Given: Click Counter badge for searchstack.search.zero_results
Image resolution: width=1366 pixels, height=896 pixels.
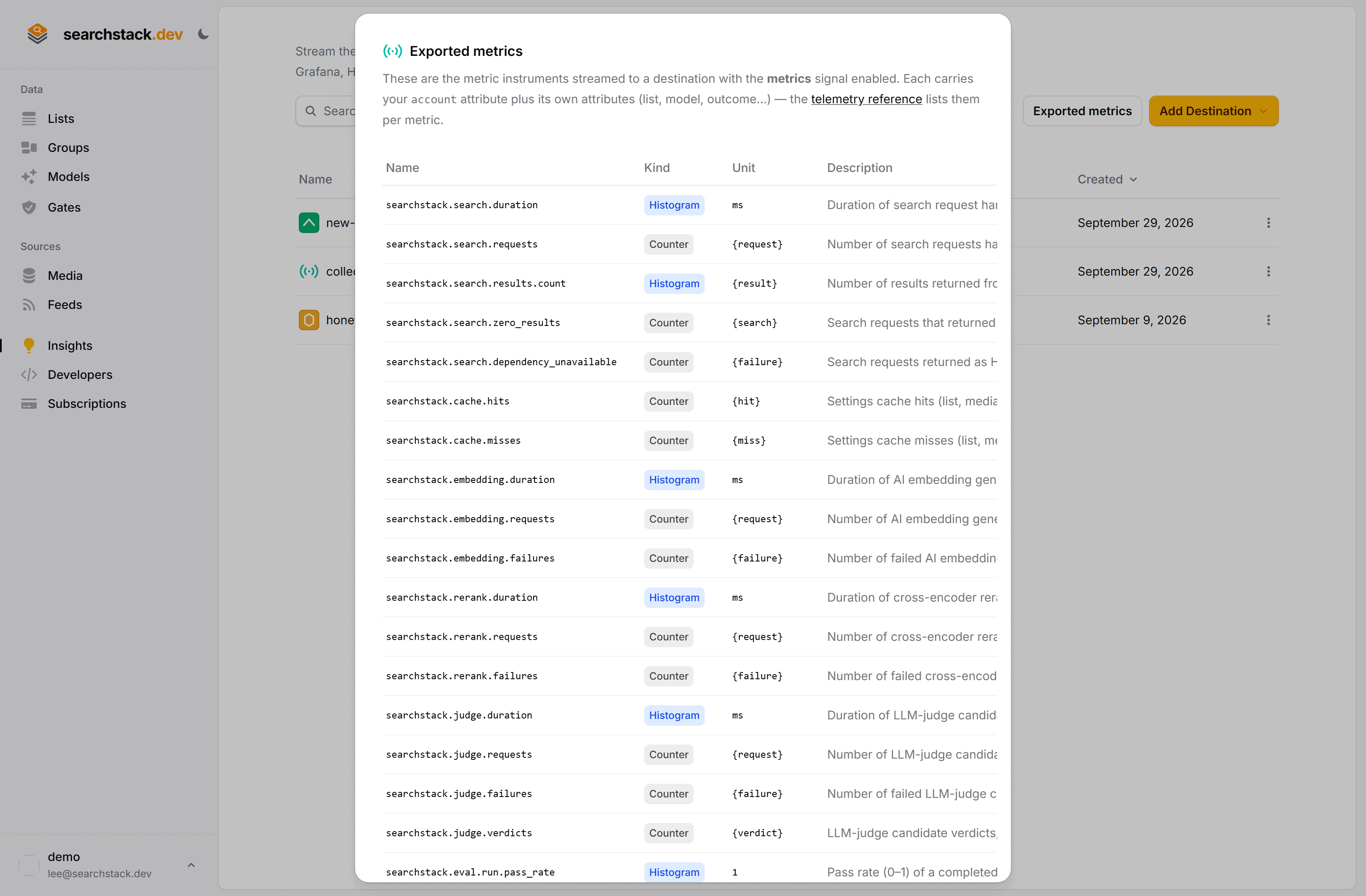Looking at the screenshot, I should 668,323.
